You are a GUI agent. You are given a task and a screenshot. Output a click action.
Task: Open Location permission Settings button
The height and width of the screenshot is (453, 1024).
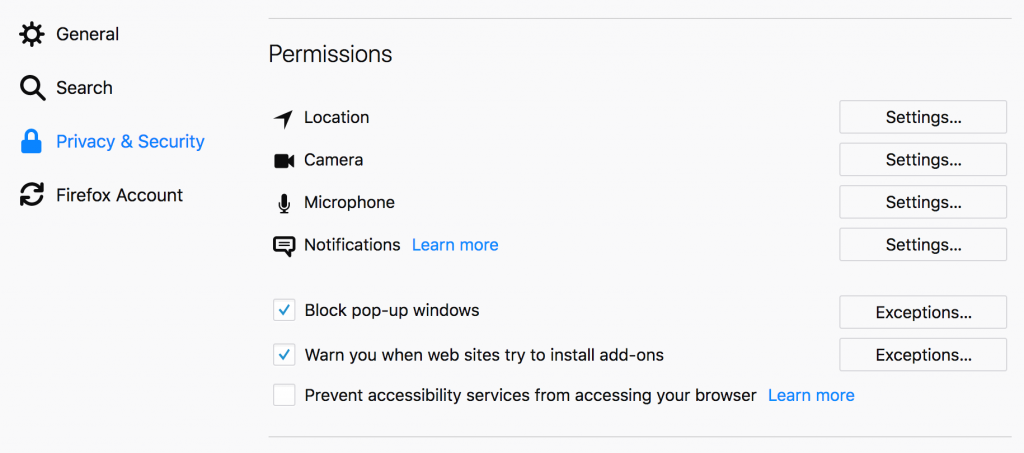(x=922, y=117)
